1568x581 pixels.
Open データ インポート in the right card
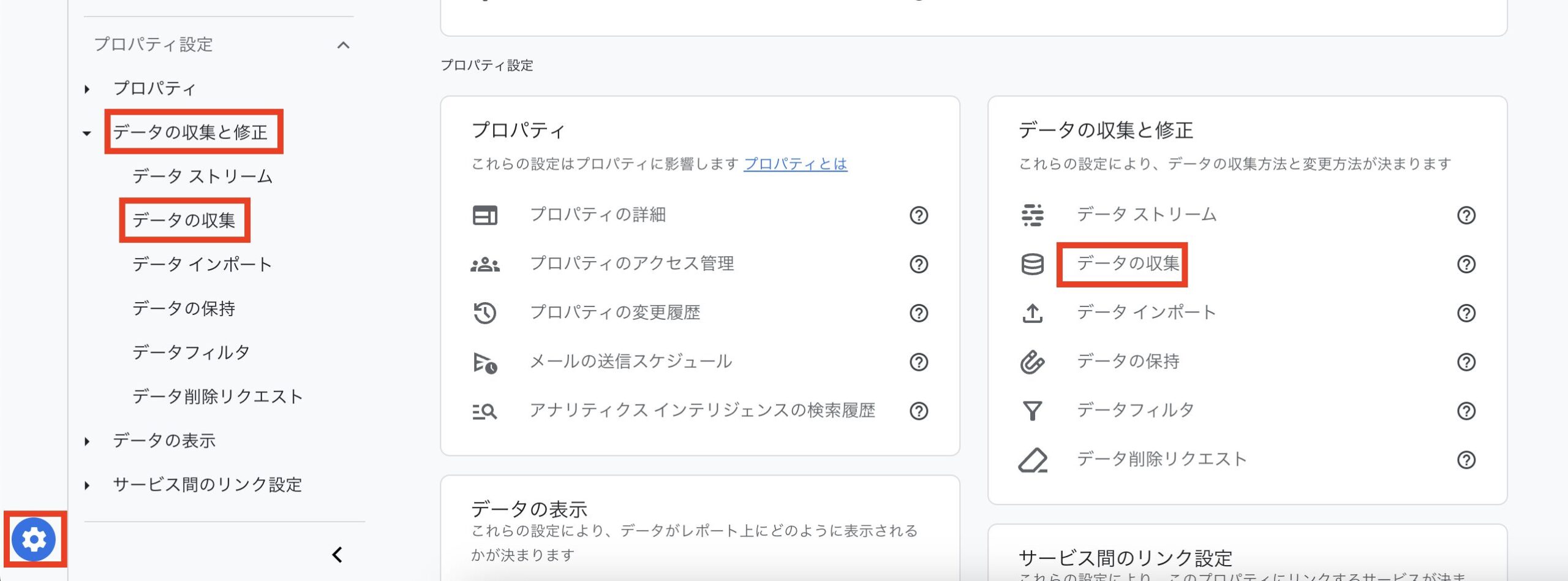[1147, 313]
